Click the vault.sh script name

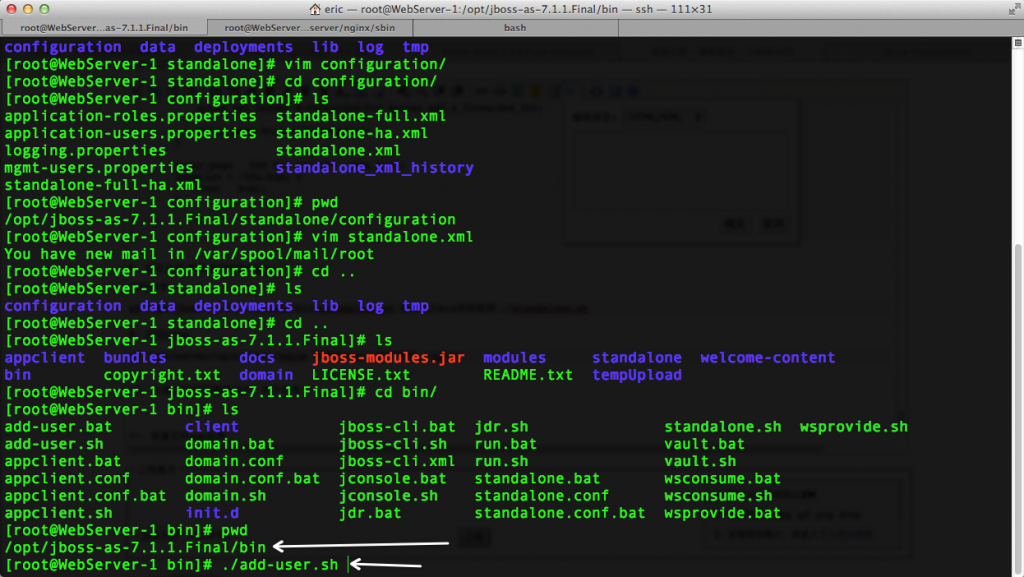tap(700, 461)
